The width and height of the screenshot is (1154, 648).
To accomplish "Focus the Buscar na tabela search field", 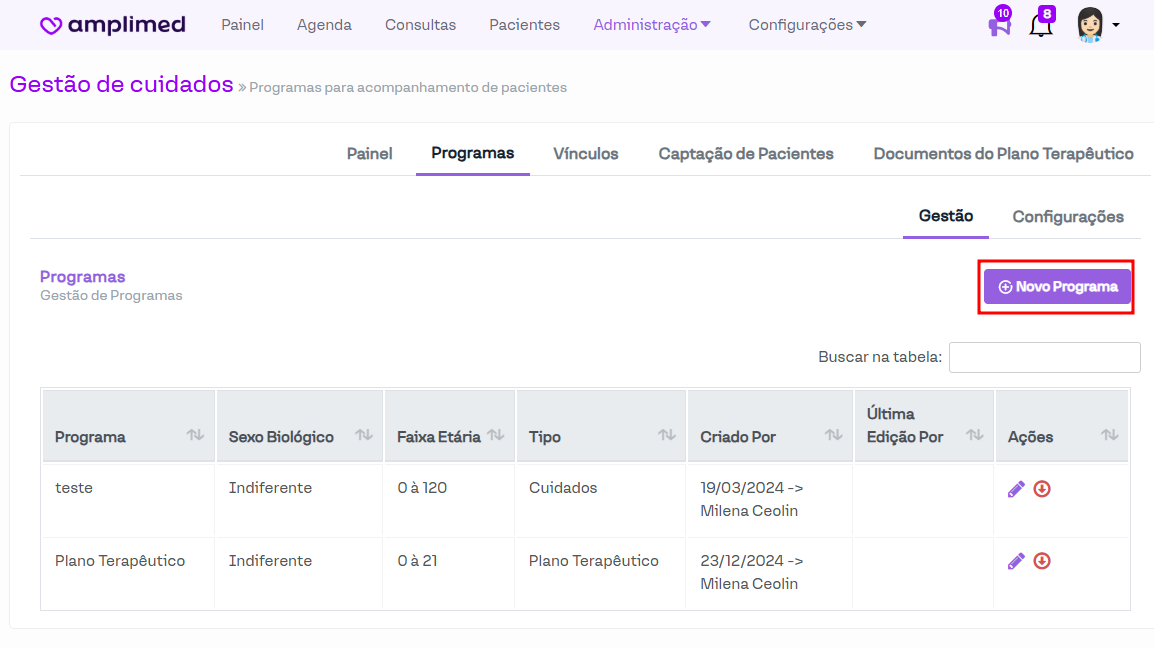I will [x=1044, y=357].
